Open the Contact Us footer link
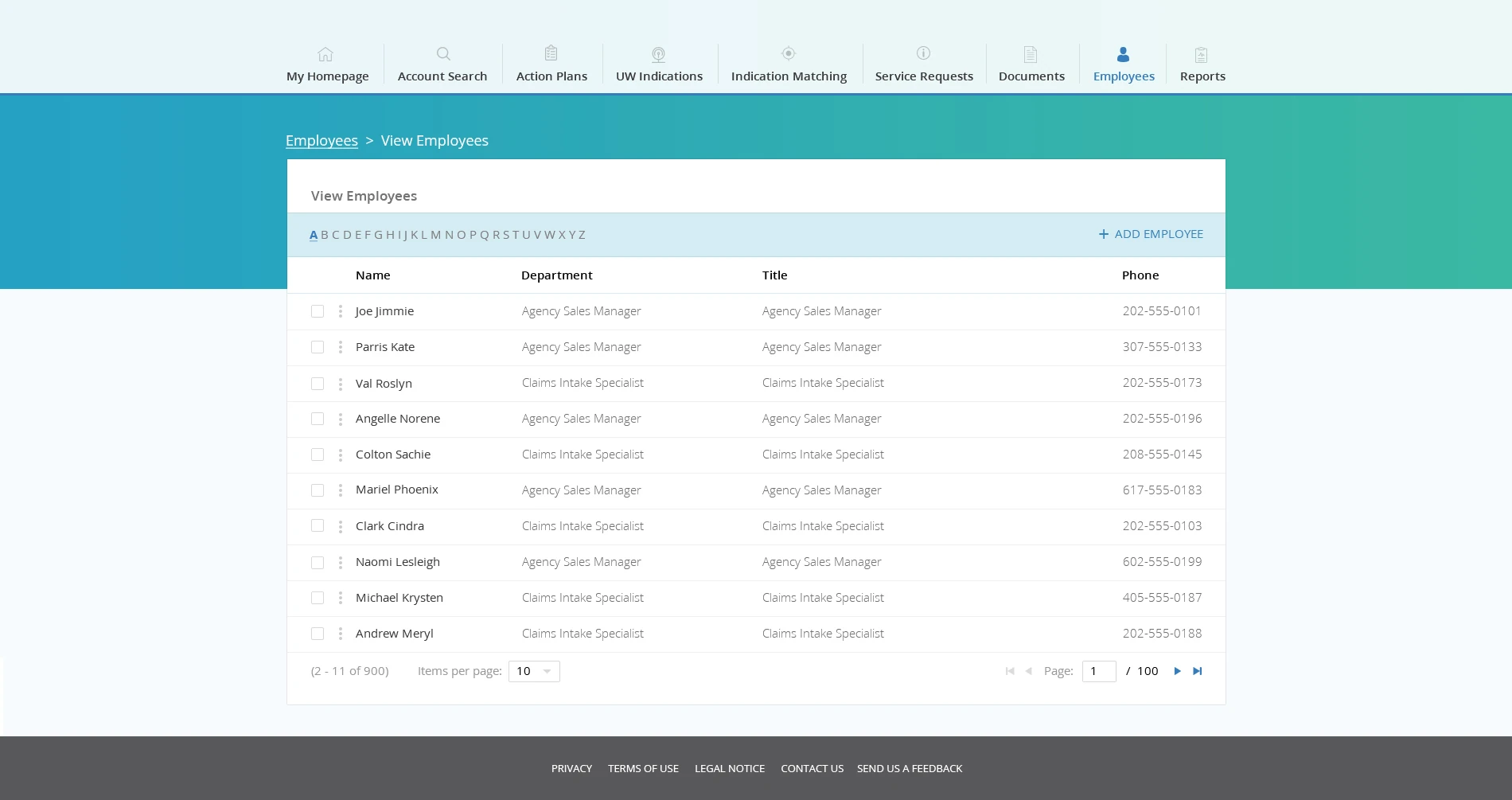Screen dimensions: 1512x800 tap(812, 768)
